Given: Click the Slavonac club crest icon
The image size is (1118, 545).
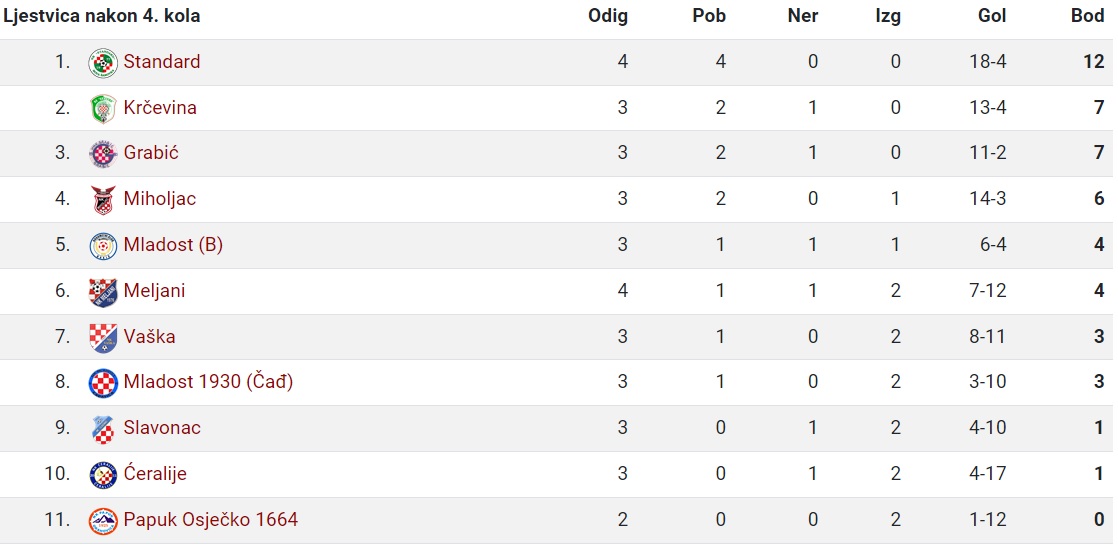Looking at the screenshot, I should coord(103,429).
